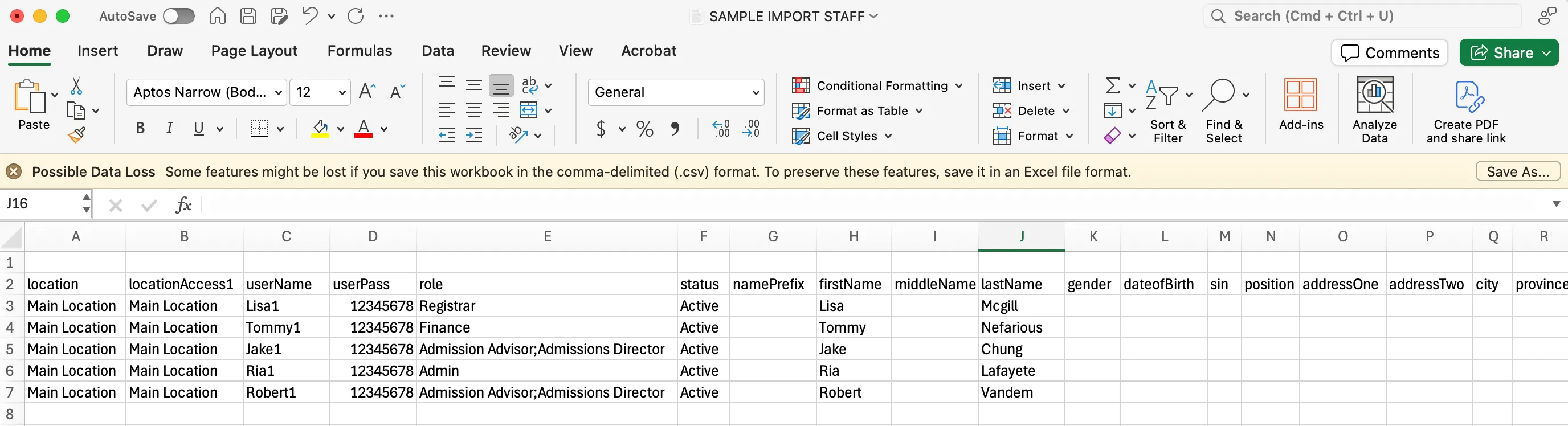Click Create PDF and share link
The height and width of the screenshot is (426, 1568).
coord(1466,112)
